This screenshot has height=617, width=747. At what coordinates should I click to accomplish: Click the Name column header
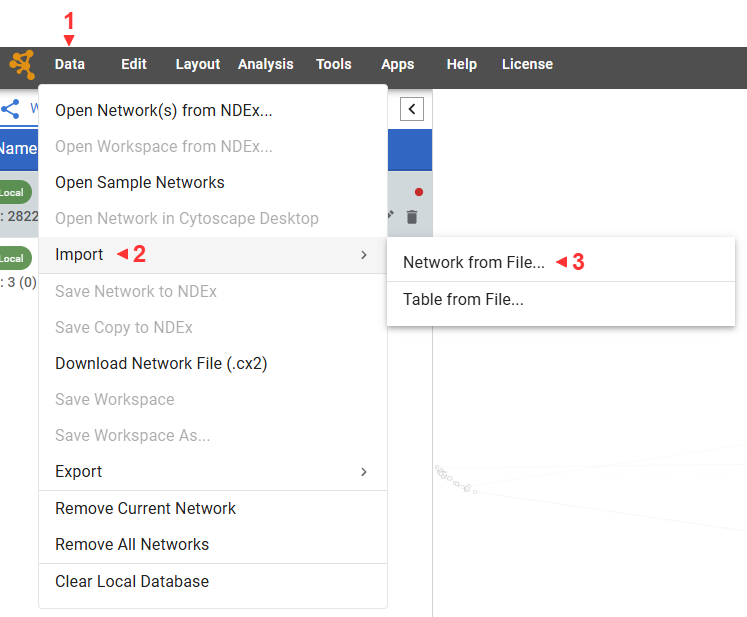point(19,149)
